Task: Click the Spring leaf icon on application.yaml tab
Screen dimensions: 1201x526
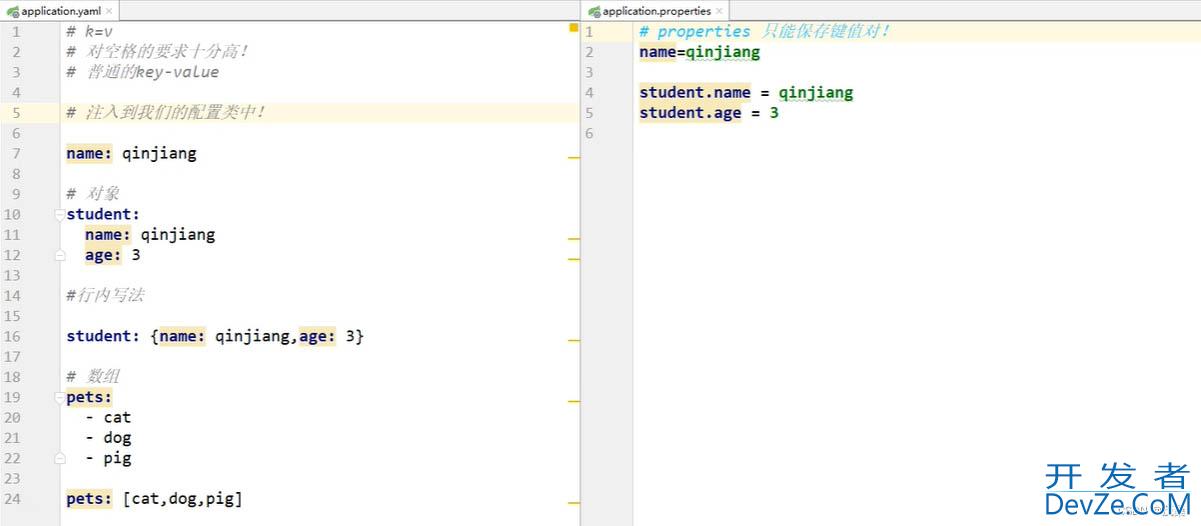Action: (x=11, y=11)
